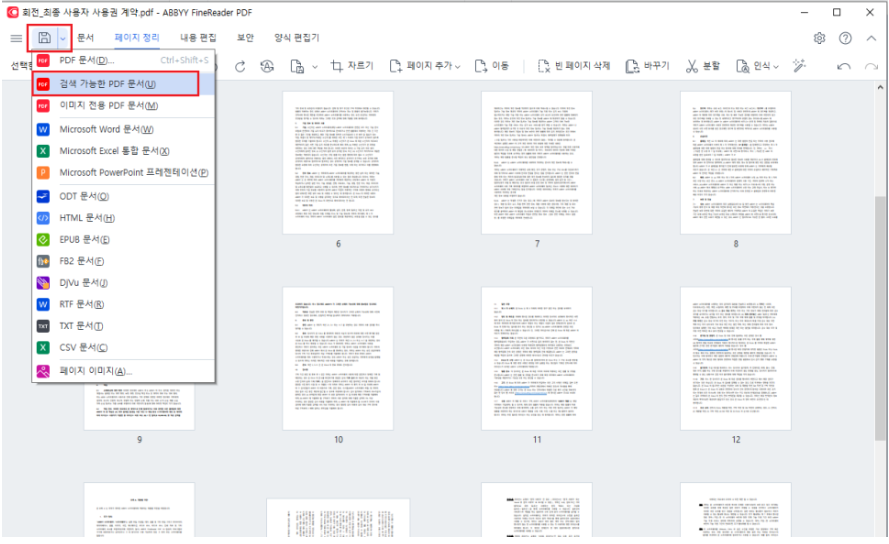Choose 이미지 전용 PDF 문서(M)

coord(123,106)
